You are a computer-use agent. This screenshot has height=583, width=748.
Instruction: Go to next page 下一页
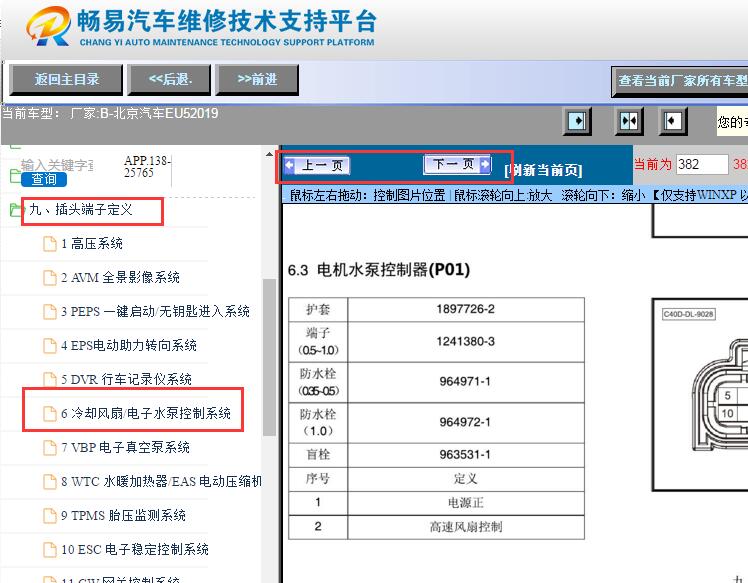tap(457, 164)
